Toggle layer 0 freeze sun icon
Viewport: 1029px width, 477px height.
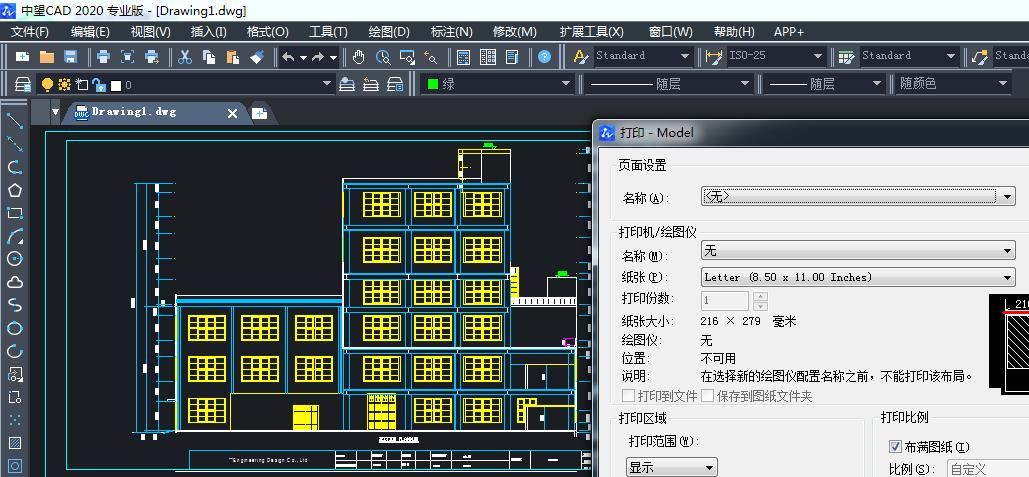pyautogui.click(x=64, y=85)
